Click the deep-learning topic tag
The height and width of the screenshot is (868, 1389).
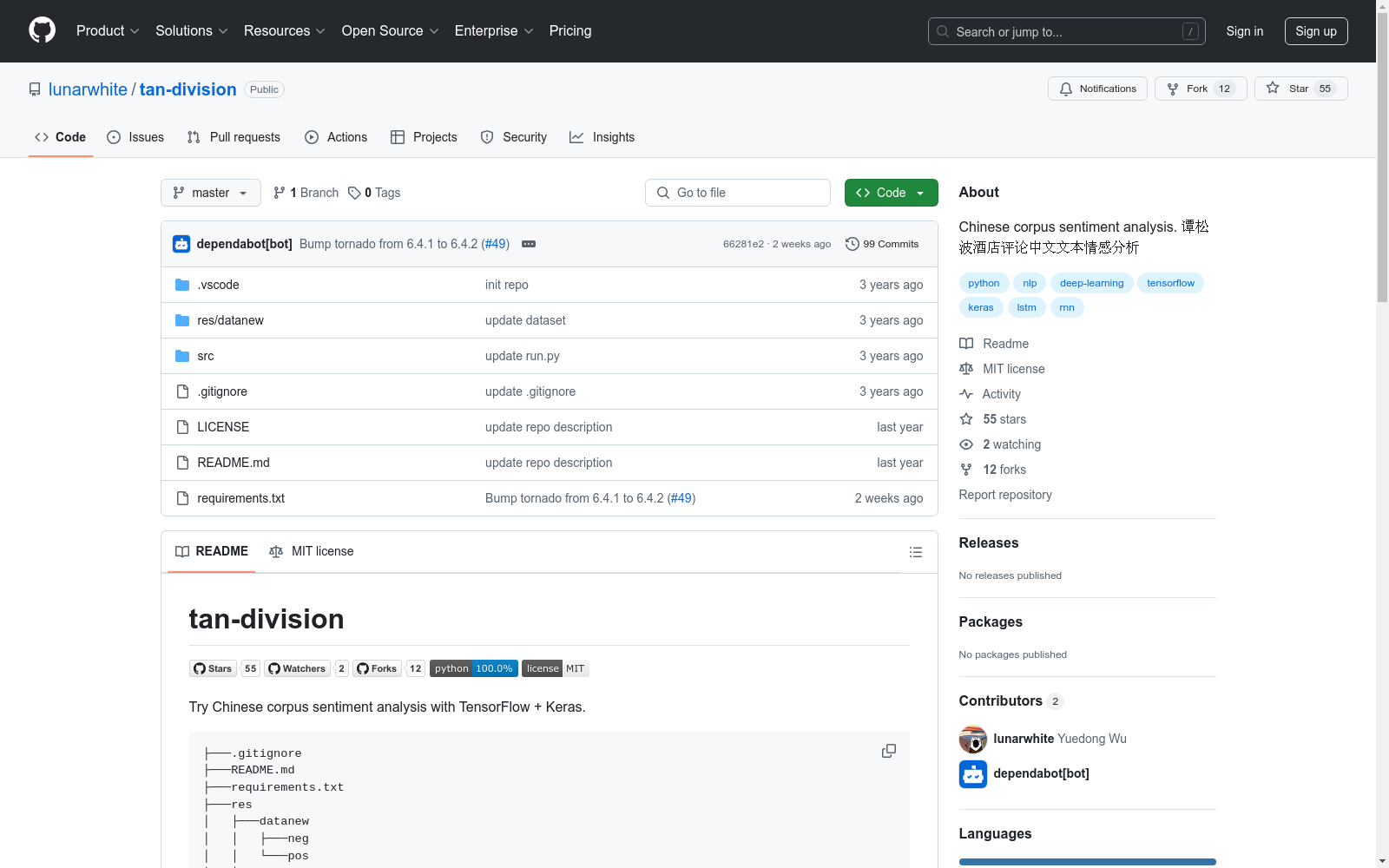(1091, 283)
